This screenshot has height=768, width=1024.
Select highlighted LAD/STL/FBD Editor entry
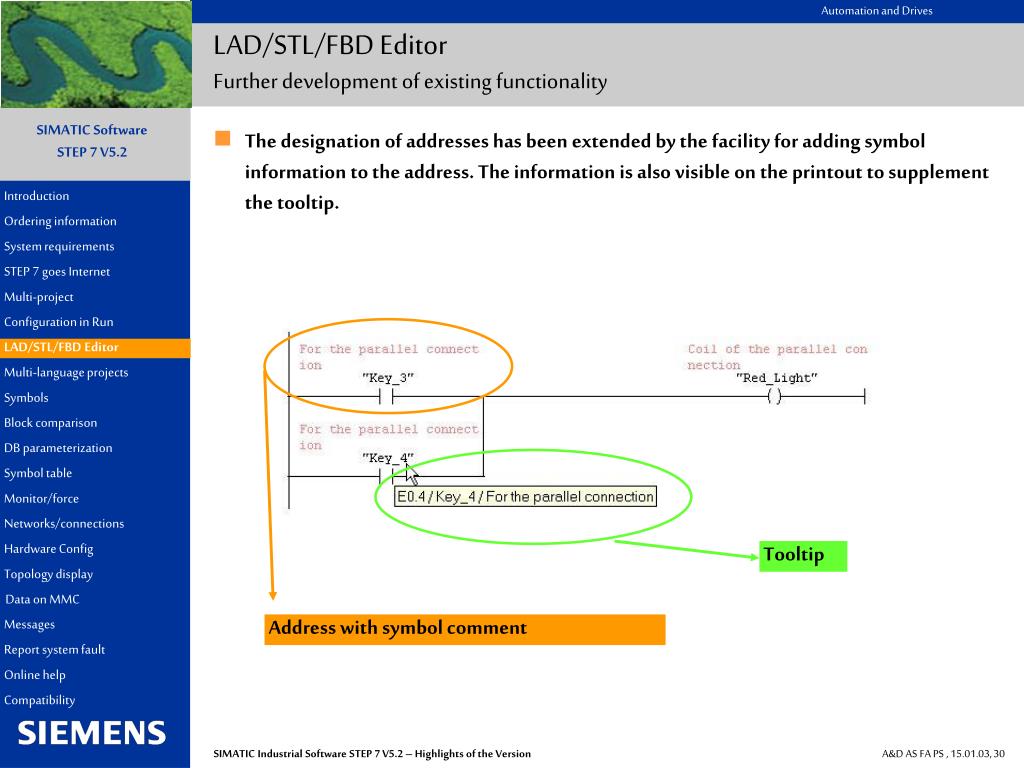(95, 347)
